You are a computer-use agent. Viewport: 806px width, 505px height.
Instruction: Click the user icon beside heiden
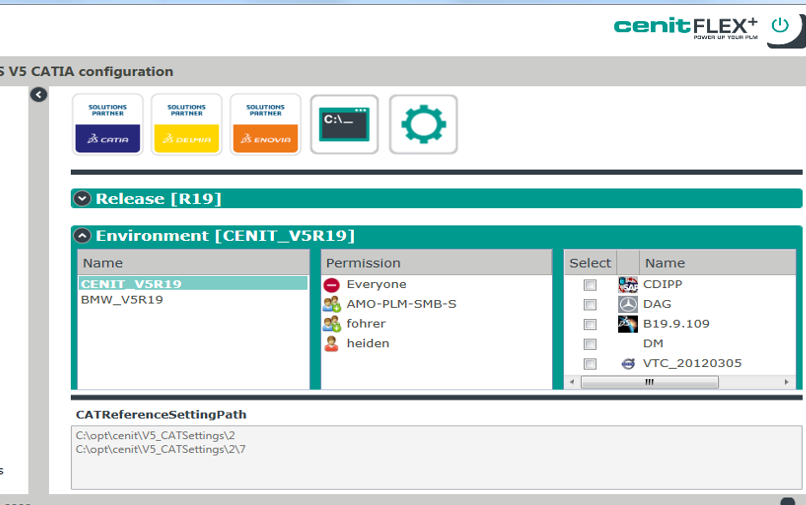332,343
